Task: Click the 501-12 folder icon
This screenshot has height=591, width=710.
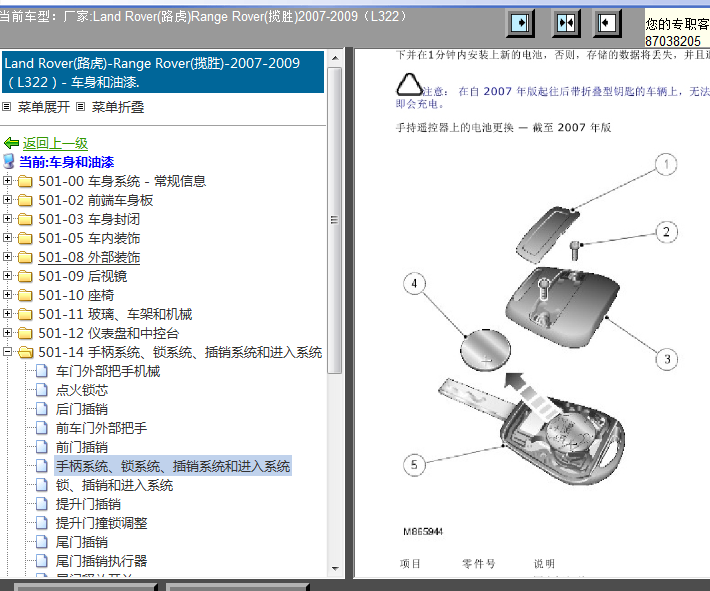Action: click(x=25, y=333)
